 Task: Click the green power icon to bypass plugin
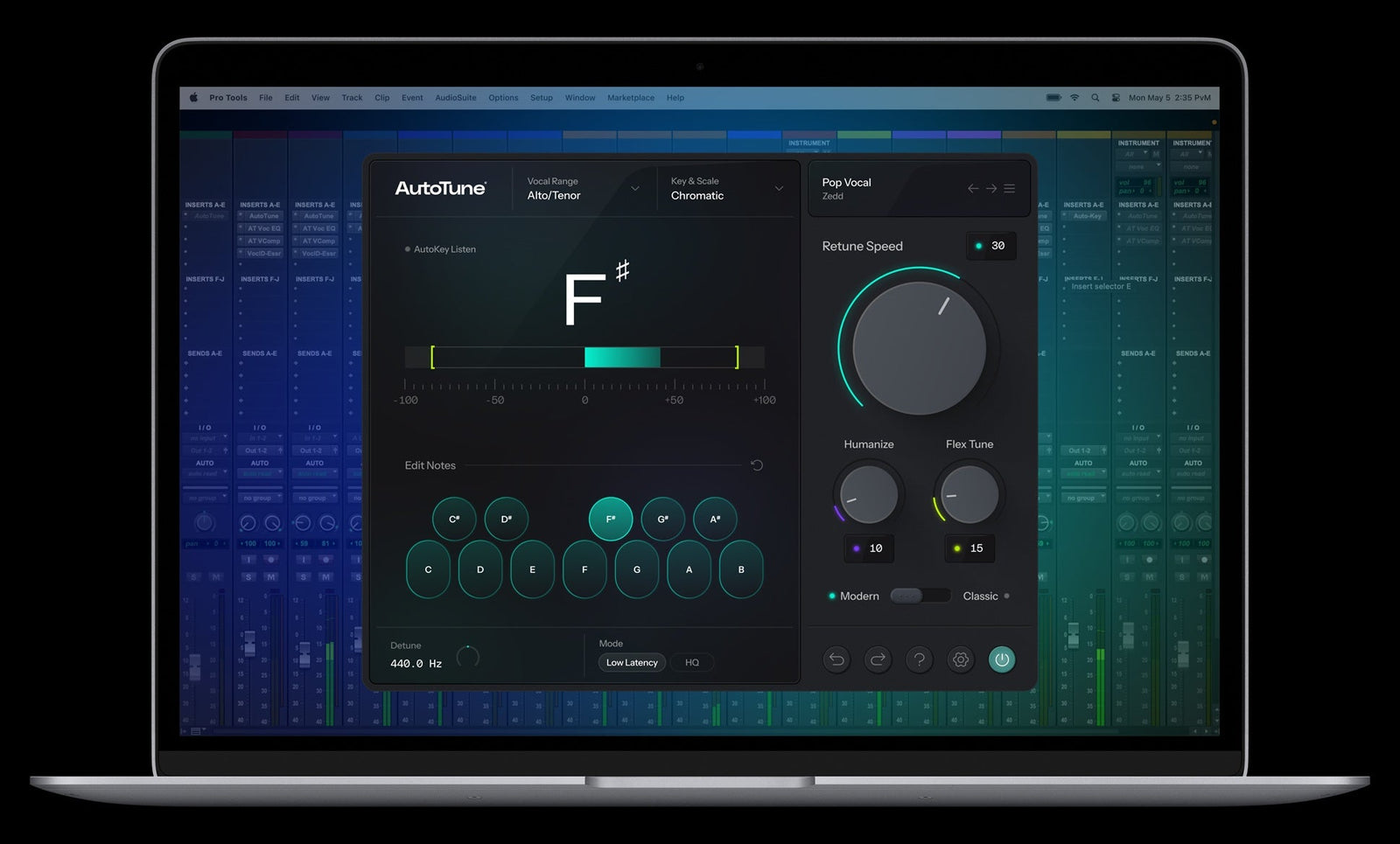coord(1002,660)
